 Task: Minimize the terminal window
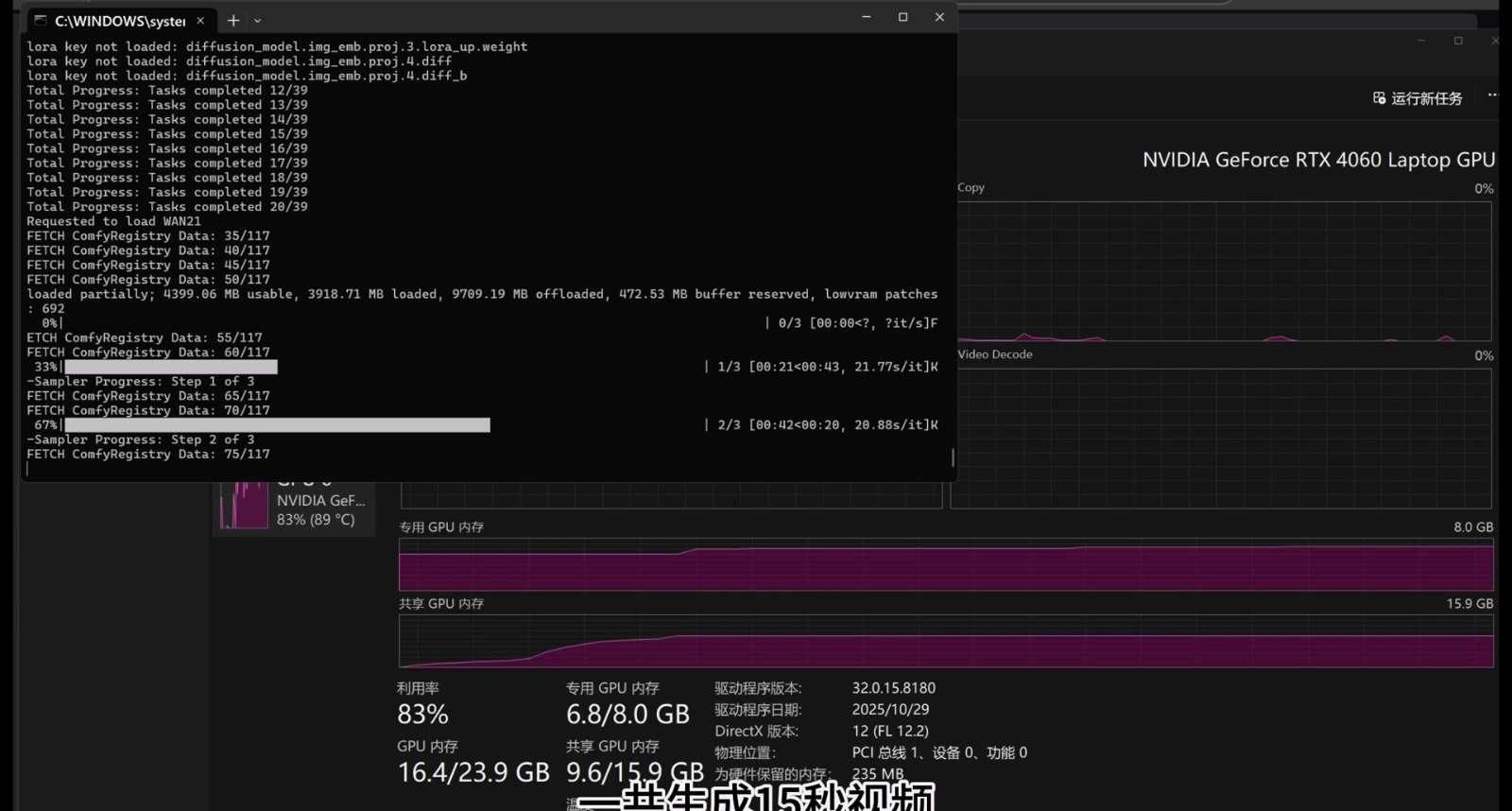coord(866,17)
